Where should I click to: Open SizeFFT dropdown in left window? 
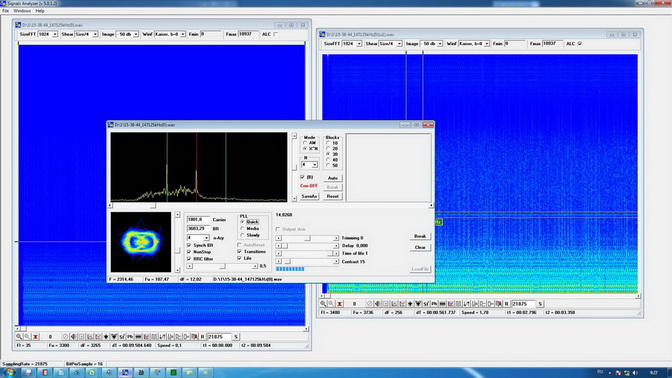point(55,34)
